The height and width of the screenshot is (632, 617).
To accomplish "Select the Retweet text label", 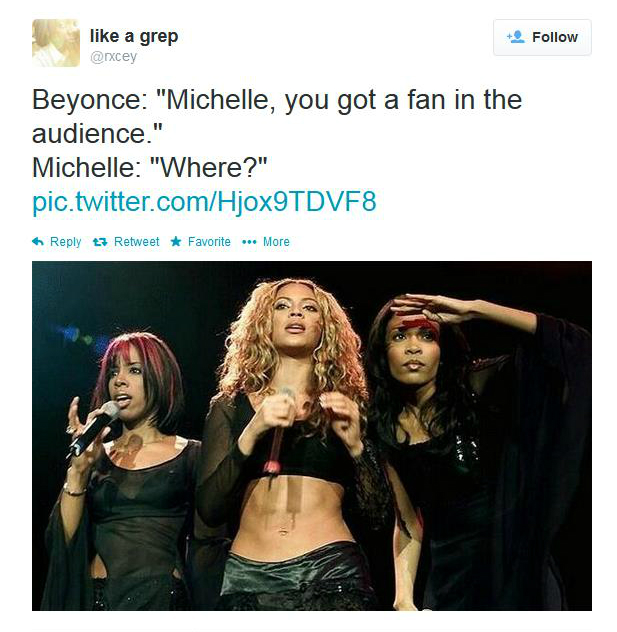I will [x=137, y=242].
